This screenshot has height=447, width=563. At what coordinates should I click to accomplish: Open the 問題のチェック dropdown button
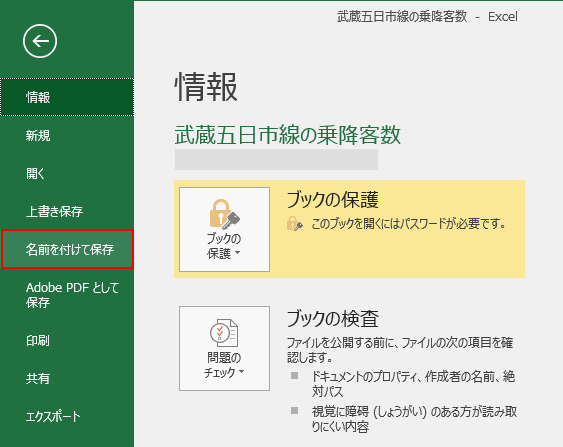click(224, 348)
